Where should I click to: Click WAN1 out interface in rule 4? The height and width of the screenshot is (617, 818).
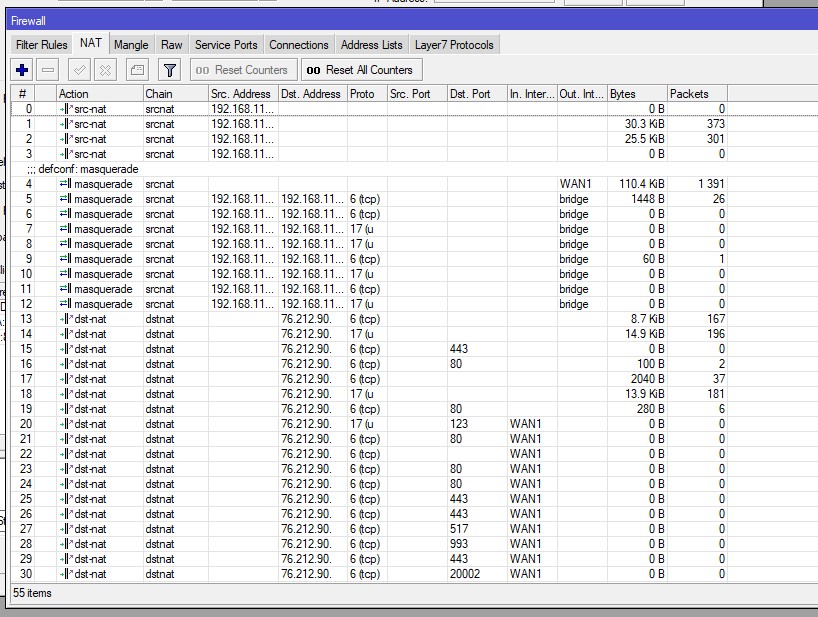(575, 184)
